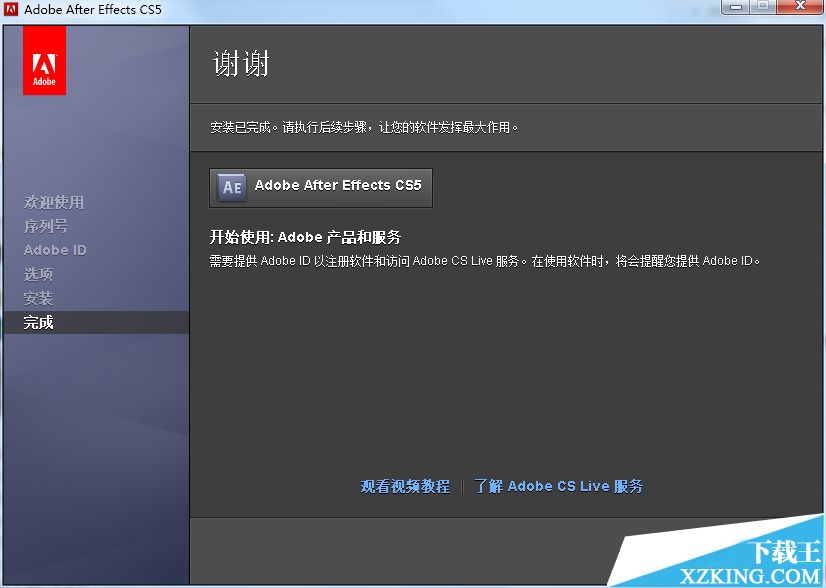
Task: Click the 开始使用: Adobe 产品和服务 heading
Action: coord(305,237)
